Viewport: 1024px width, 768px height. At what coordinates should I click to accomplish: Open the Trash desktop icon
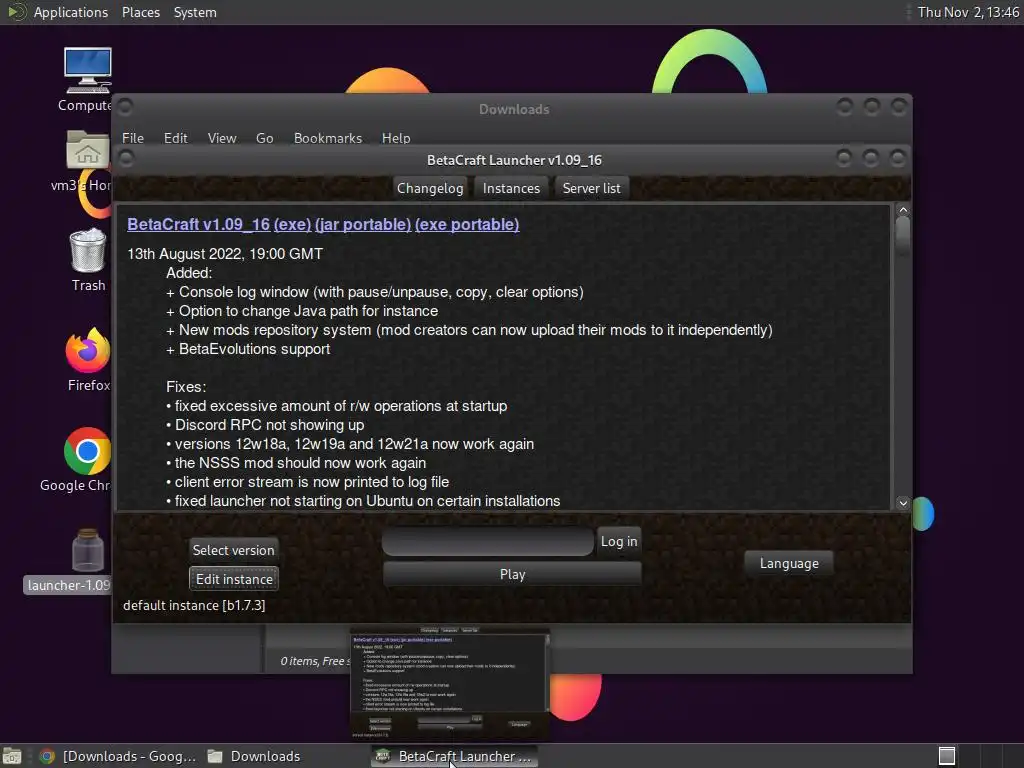(x=88, y=250)
